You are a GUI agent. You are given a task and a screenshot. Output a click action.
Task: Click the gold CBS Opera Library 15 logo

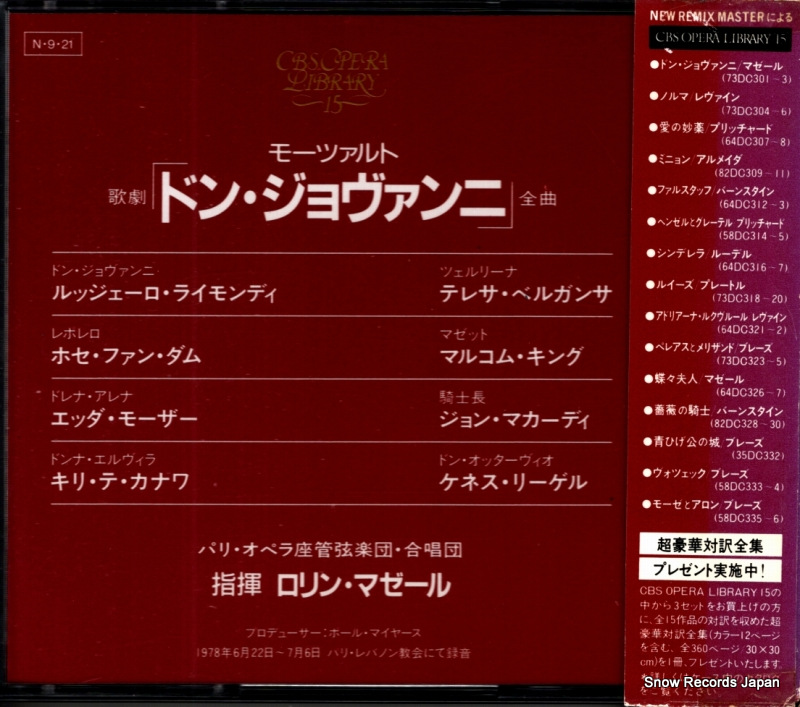pos(332,81)
